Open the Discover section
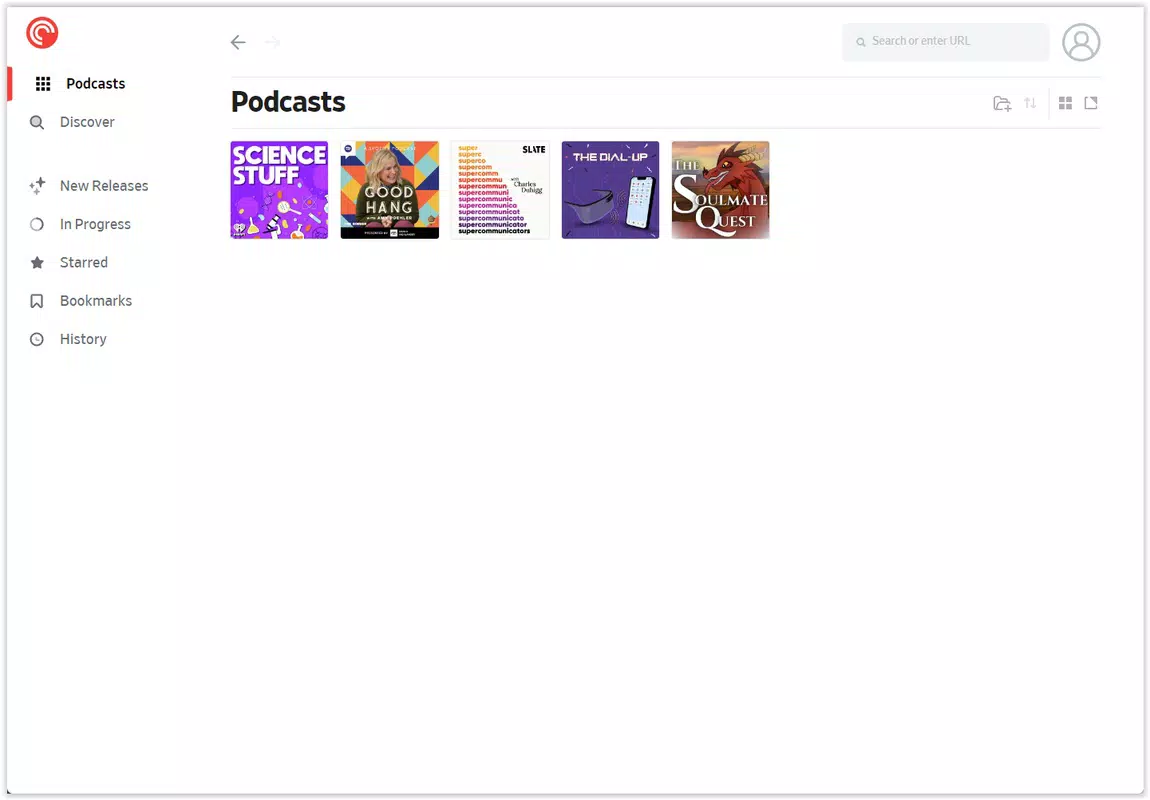The height and width of the screenshot is (800, 1150). 87,122
